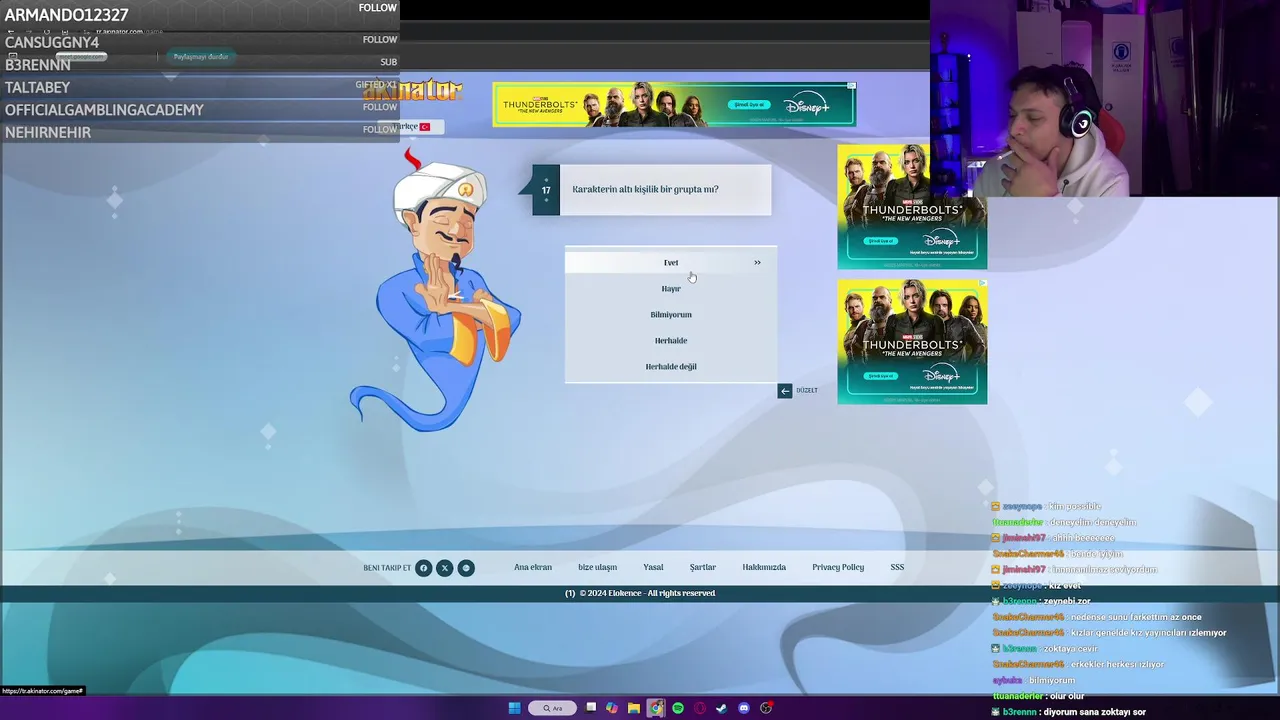This screenshot has width=1280, height=720.
Task: Open the Windows Start menu
Action: [x=514, y=708]
